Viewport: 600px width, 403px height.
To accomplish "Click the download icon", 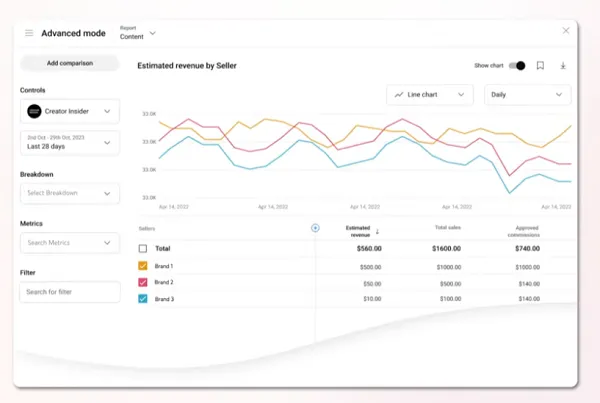I will pyautogui.click(x=563, y=66).
